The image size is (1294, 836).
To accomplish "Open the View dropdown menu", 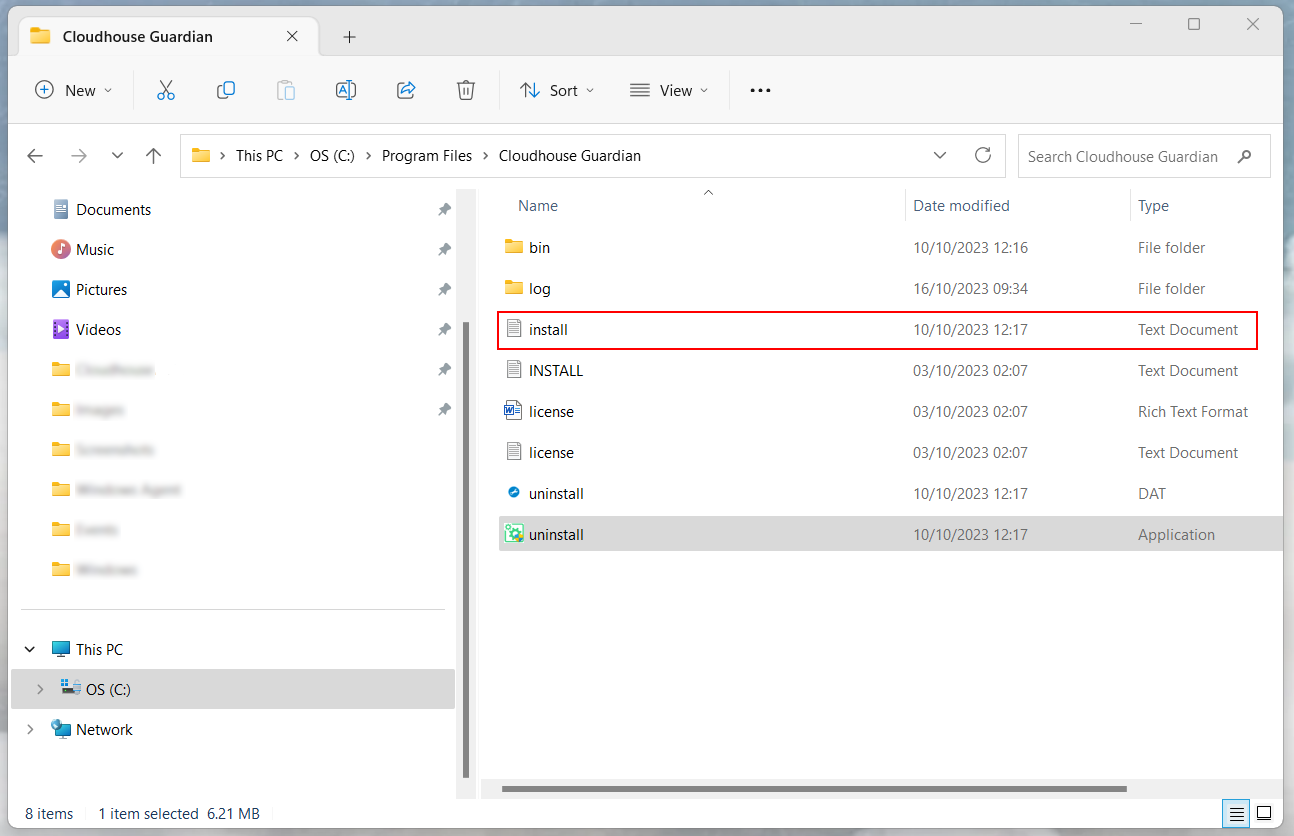I will pyautogui.click(x=669, y=90).
